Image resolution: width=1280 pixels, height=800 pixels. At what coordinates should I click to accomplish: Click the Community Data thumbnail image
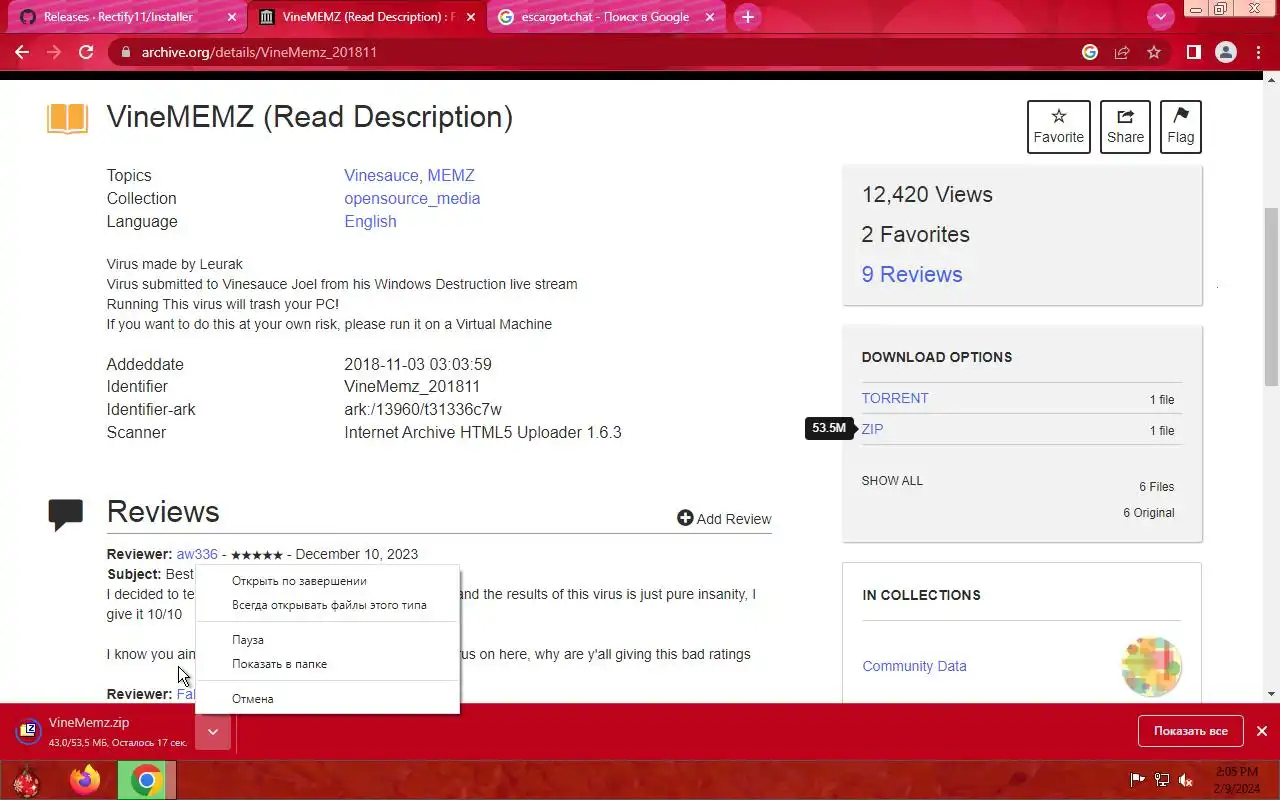point(1152,666)
